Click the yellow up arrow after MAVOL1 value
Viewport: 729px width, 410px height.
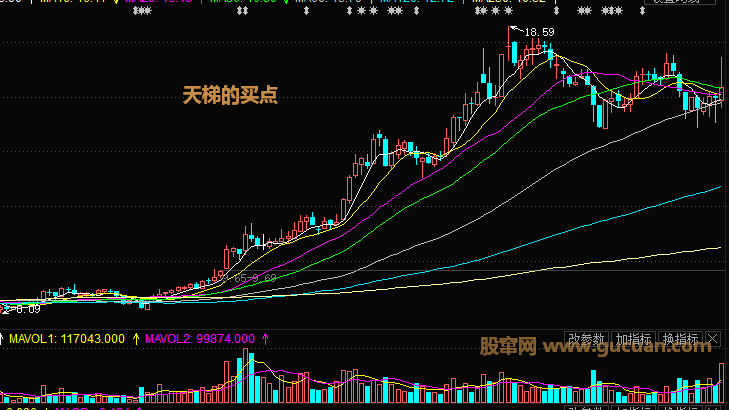tap(136, 339)
